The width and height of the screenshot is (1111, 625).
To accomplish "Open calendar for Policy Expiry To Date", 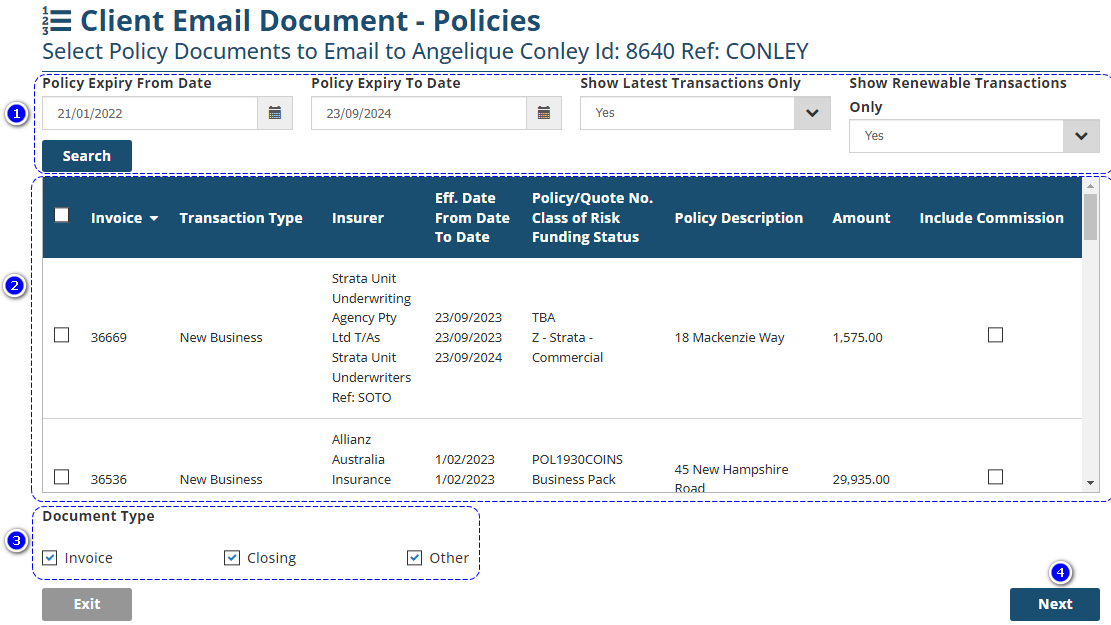I will tap(544, 113).
